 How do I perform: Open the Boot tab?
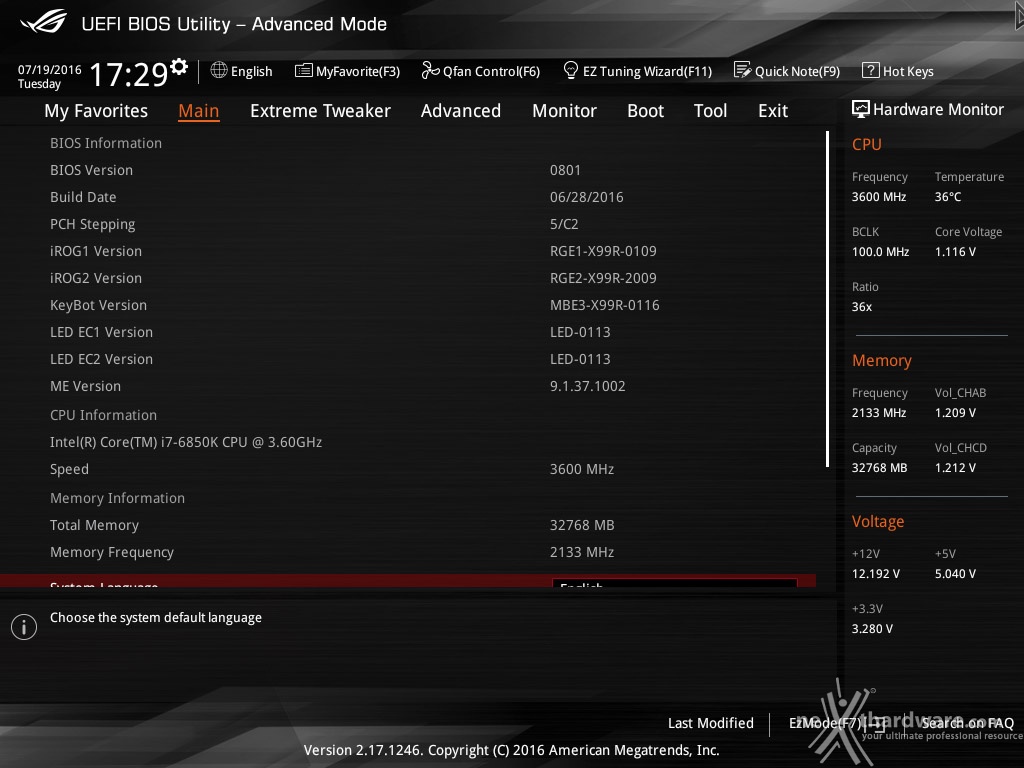(645, 111)
